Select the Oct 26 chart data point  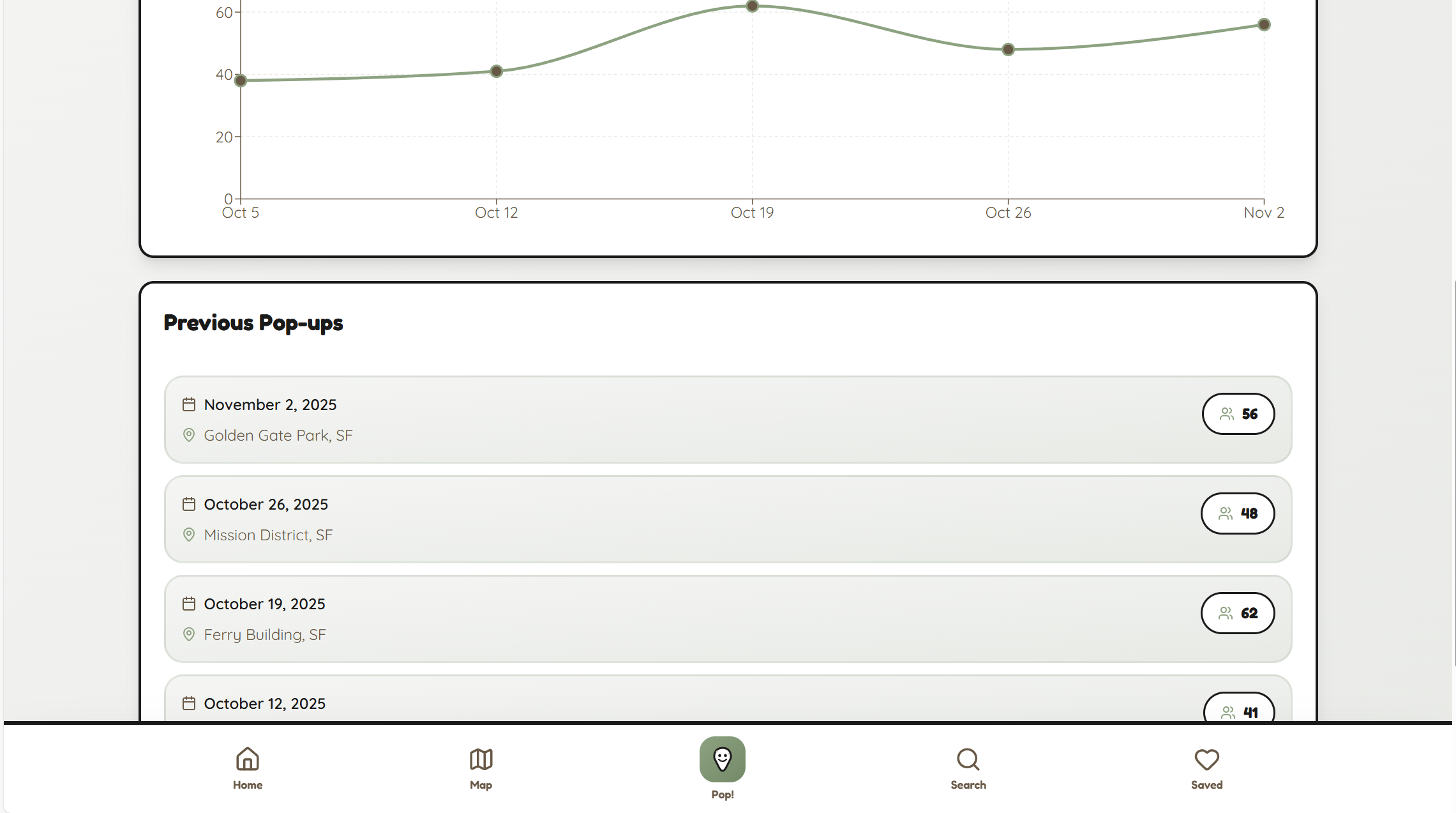[1008, 50]
